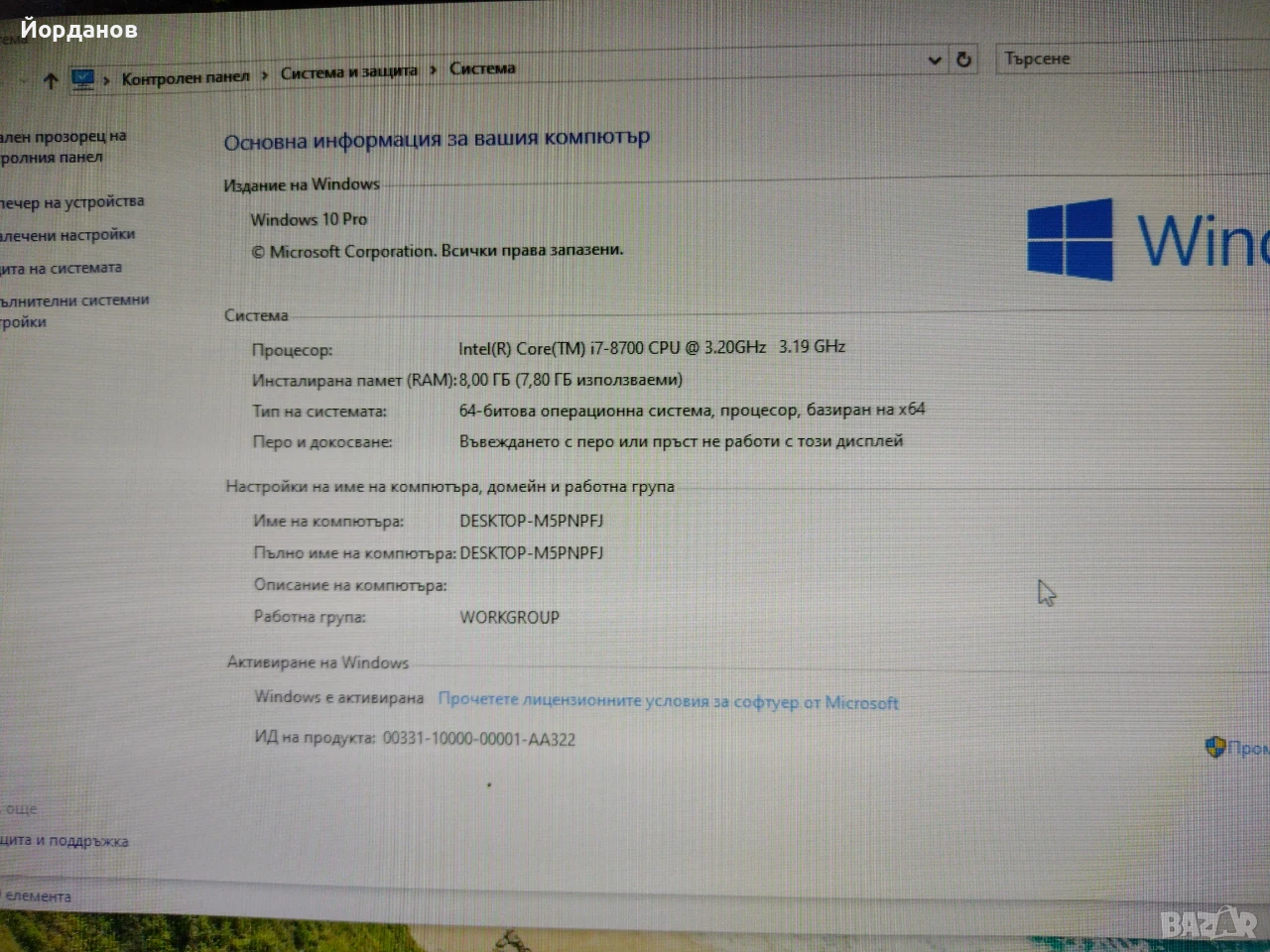Refresh the System page
The width and height of the screenshot is (1270, 952).
(x=963, y=59)
